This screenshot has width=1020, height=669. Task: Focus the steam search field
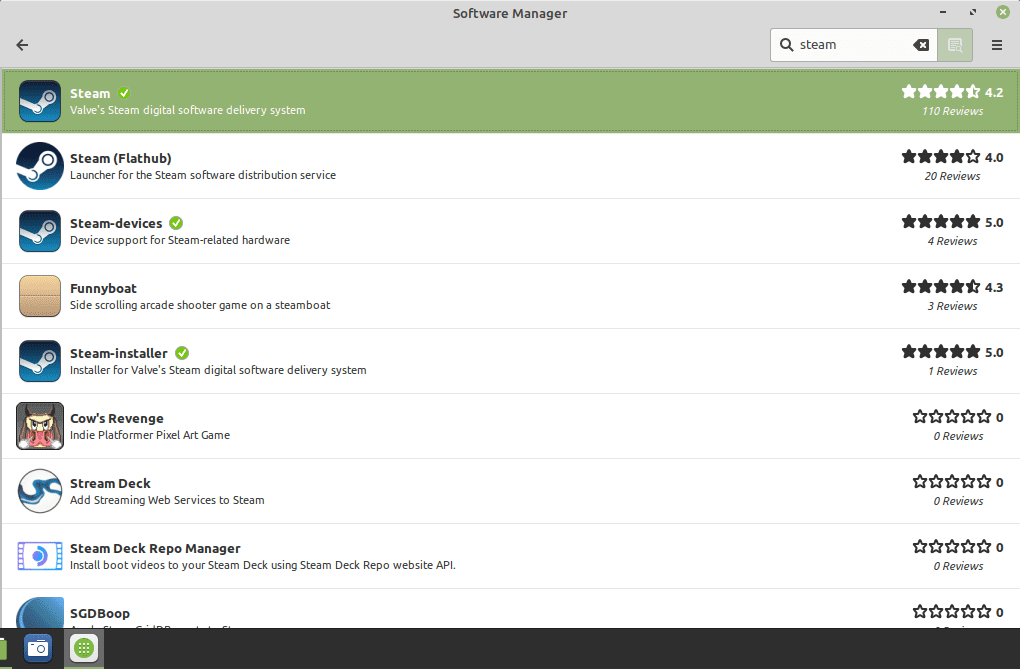click(x=853, y=45)
